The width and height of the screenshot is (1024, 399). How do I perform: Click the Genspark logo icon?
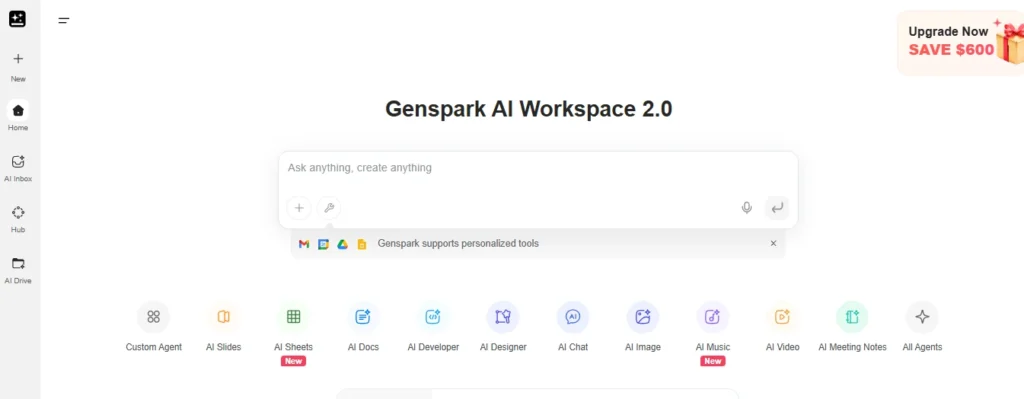click(18, 19)
